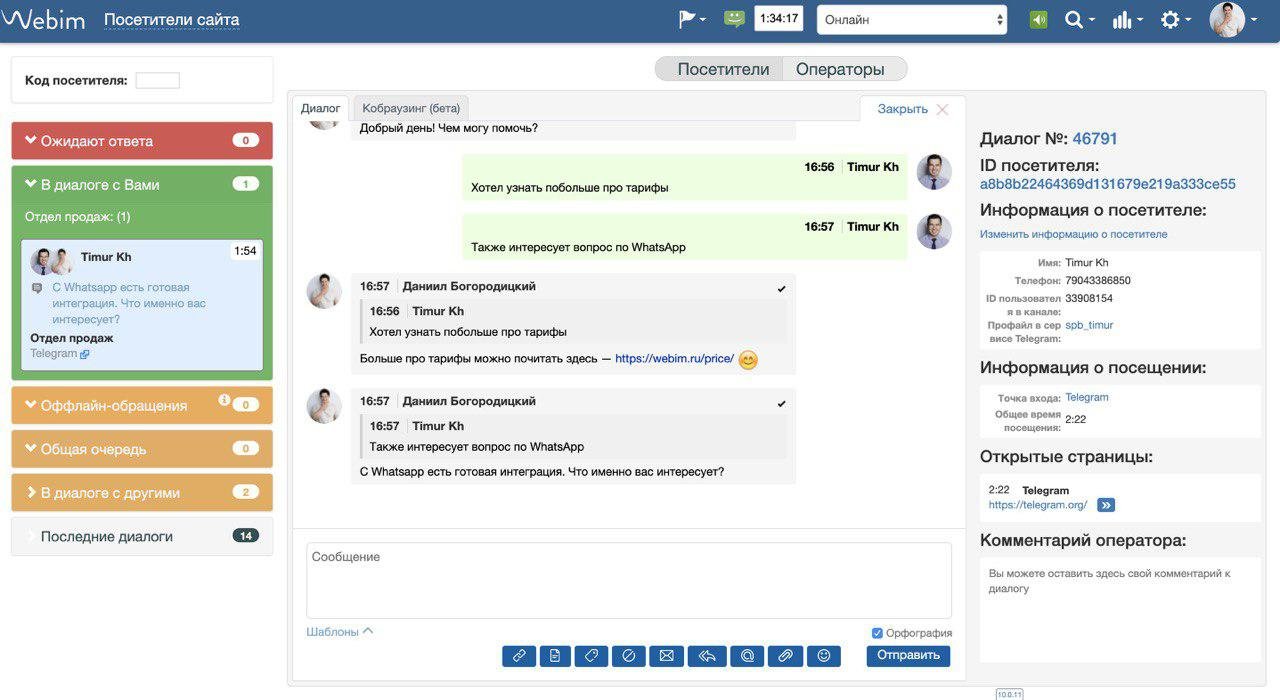
Task: Click the tag icon below message box
Action: pos(592,656)
